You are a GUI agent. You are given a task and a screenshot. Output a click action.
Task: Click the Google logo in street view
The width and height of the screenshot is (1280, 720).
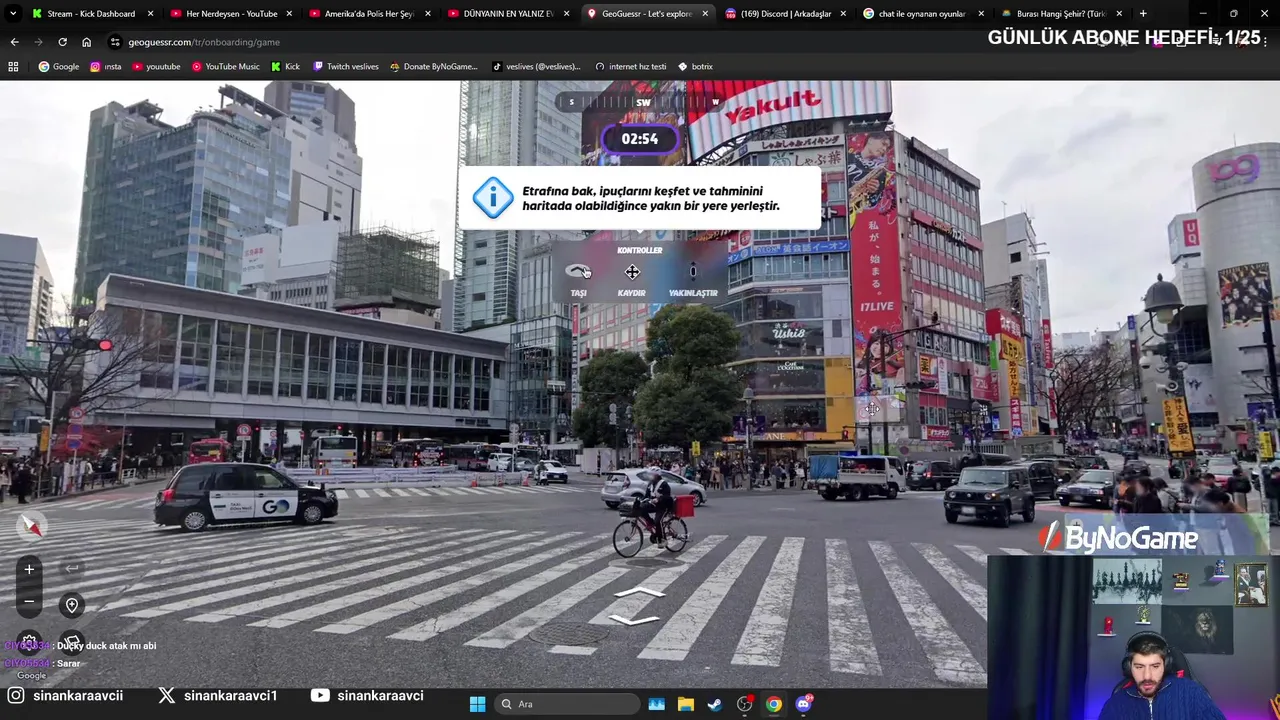[31, 676]
